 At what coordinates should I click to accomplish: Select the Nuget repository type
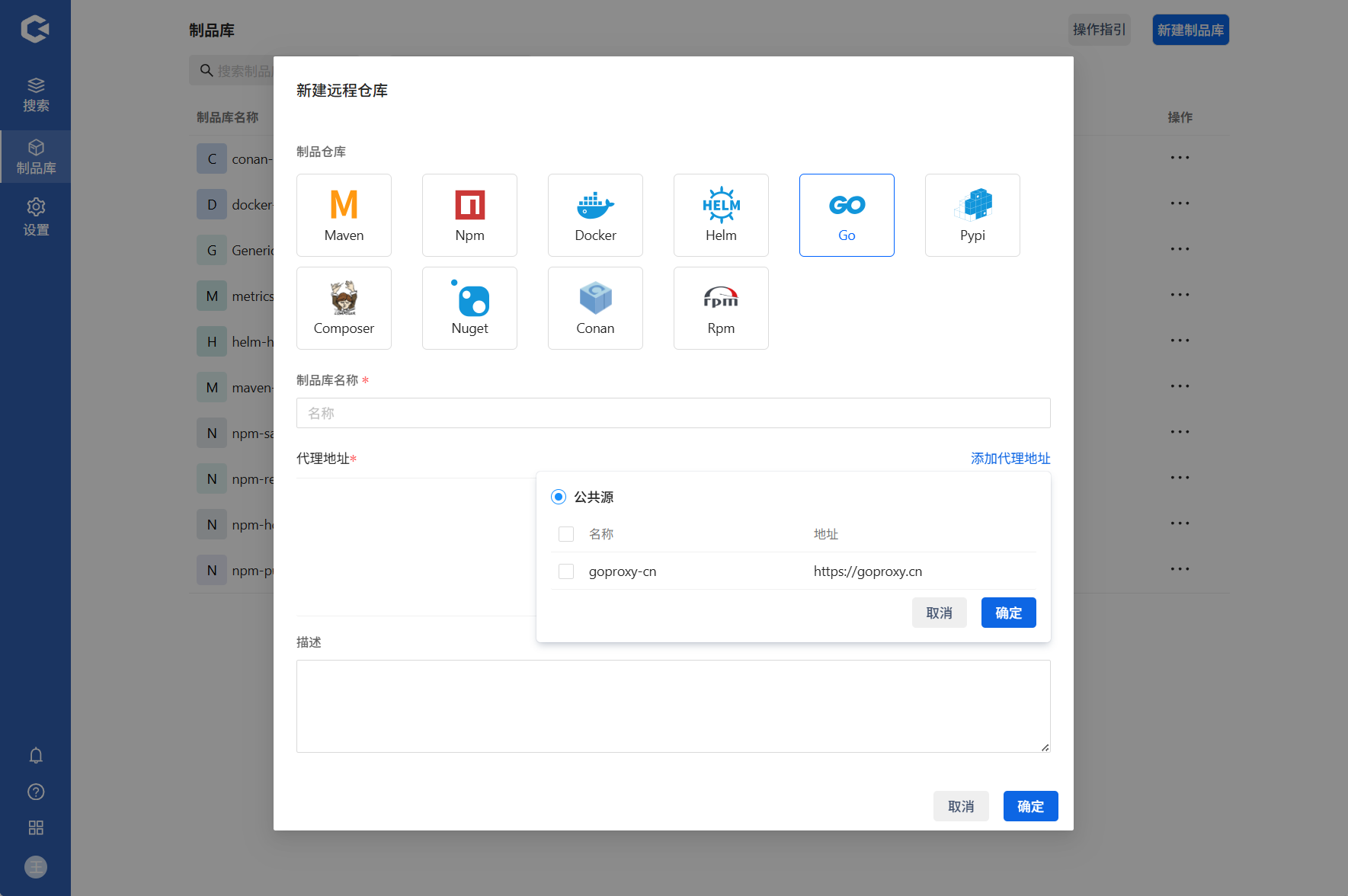point(469,308)
